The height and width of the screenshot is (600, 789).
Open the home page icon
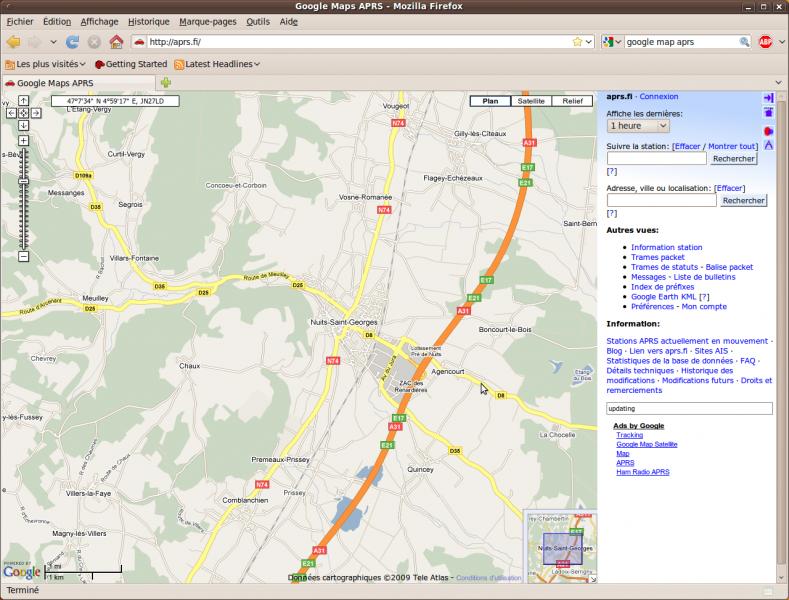point(116,42)
